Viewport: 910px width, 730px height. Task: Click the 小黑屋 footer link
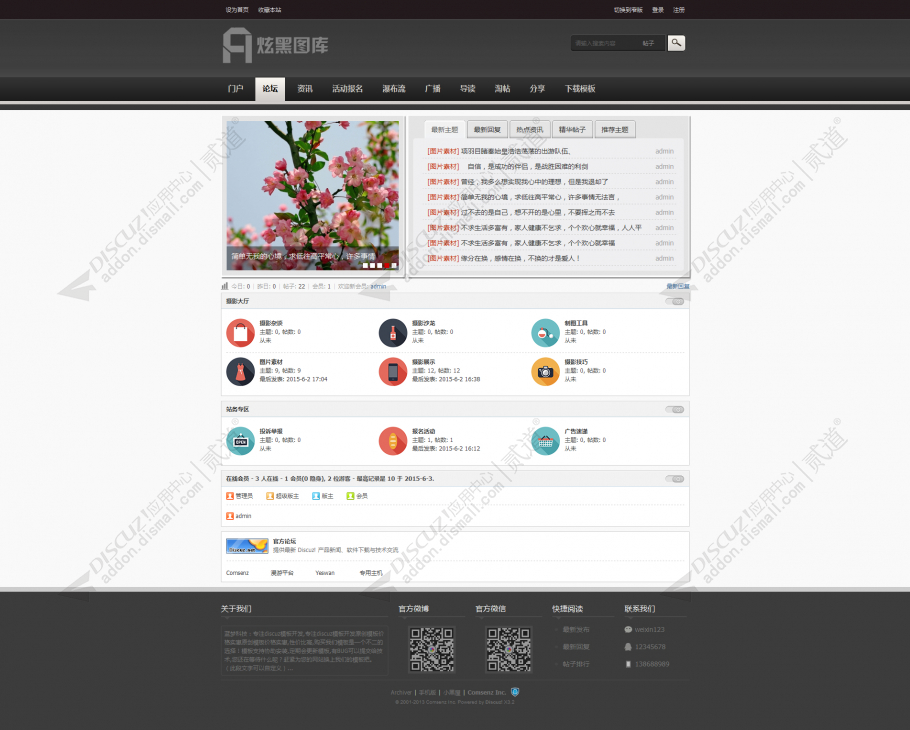(452, 692)
